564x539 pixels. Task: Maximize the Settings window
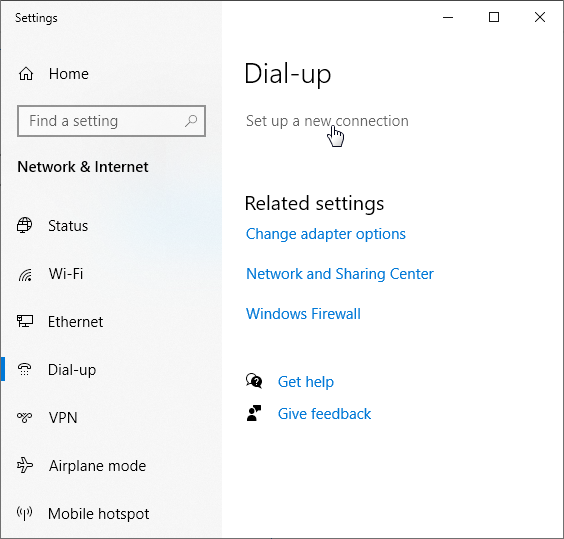tap(494, 17)
